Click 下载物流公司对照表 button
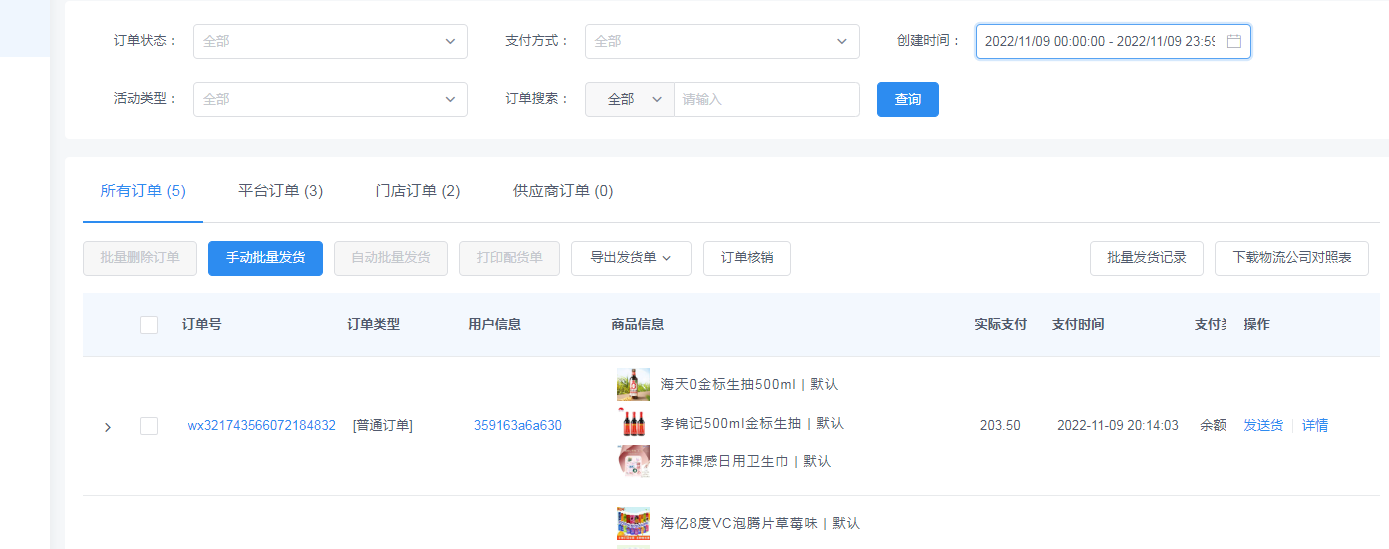 (1292, 257)
